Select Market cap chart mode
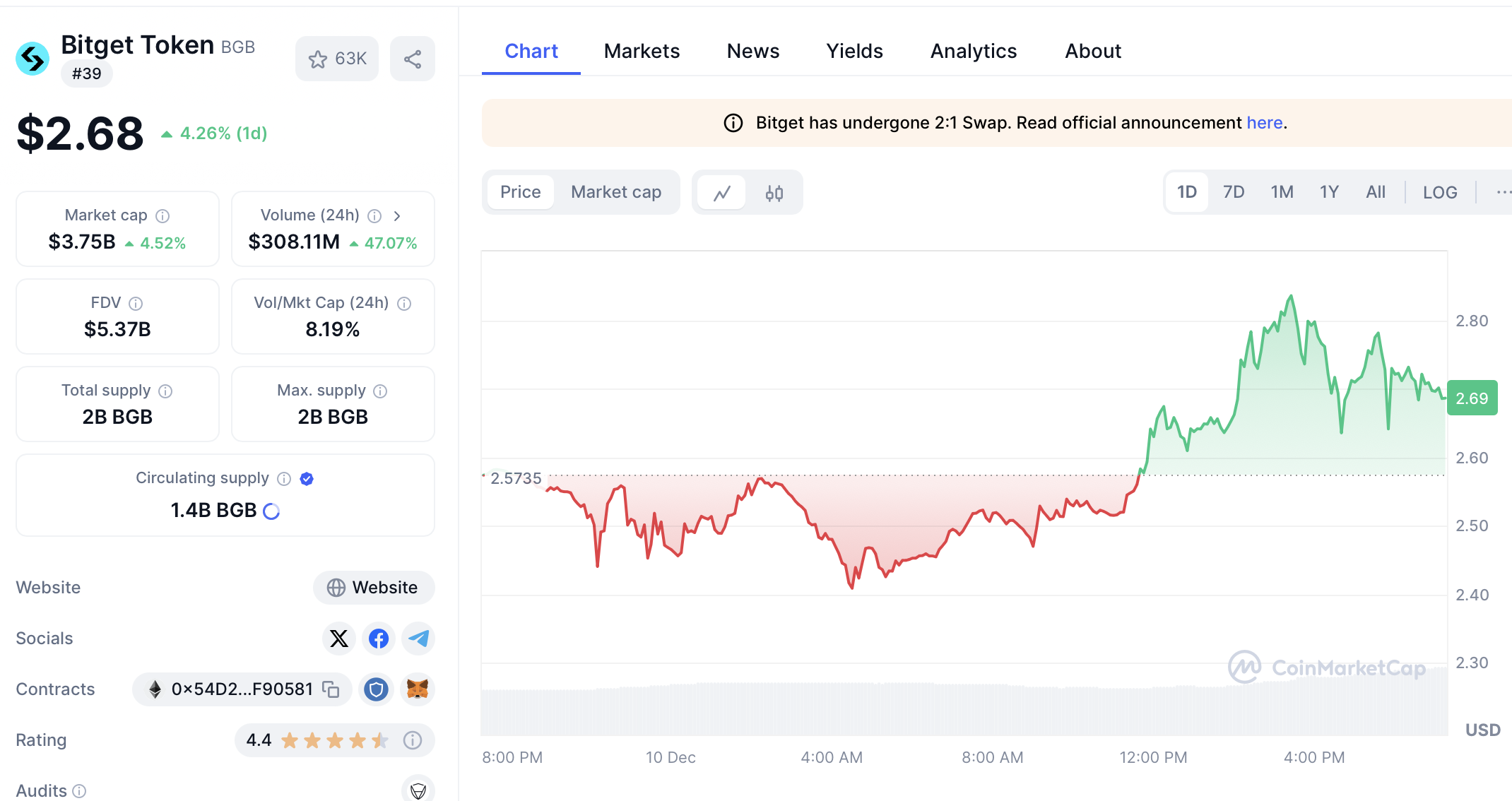 [x=615, y=192]
